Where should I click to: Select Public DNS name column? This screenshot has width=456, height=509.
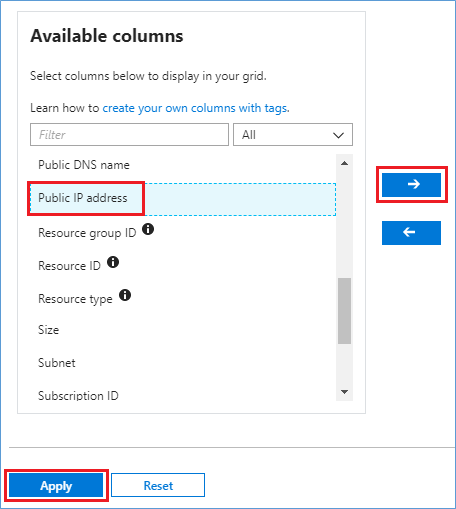click(183, 165)
